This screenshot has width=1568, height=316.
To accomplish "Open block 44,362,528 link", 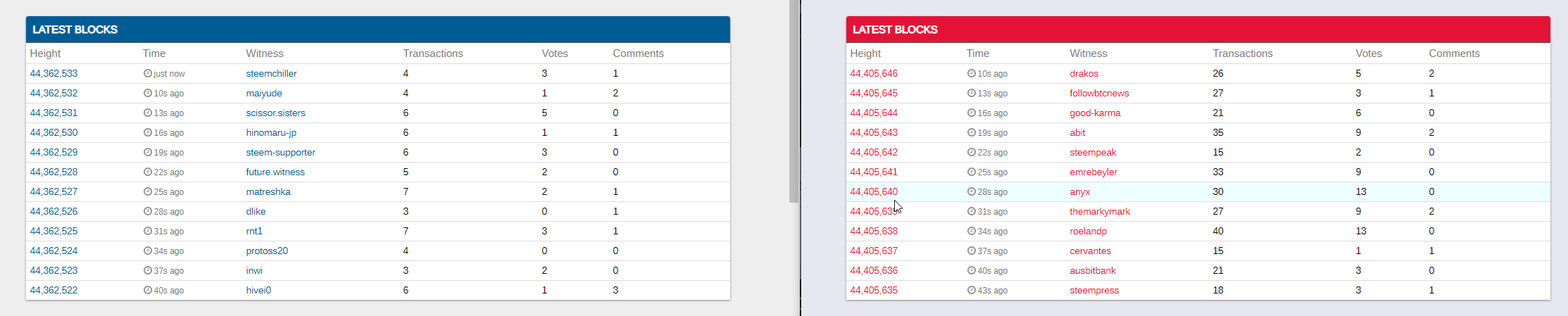I will tap(54, 172).
